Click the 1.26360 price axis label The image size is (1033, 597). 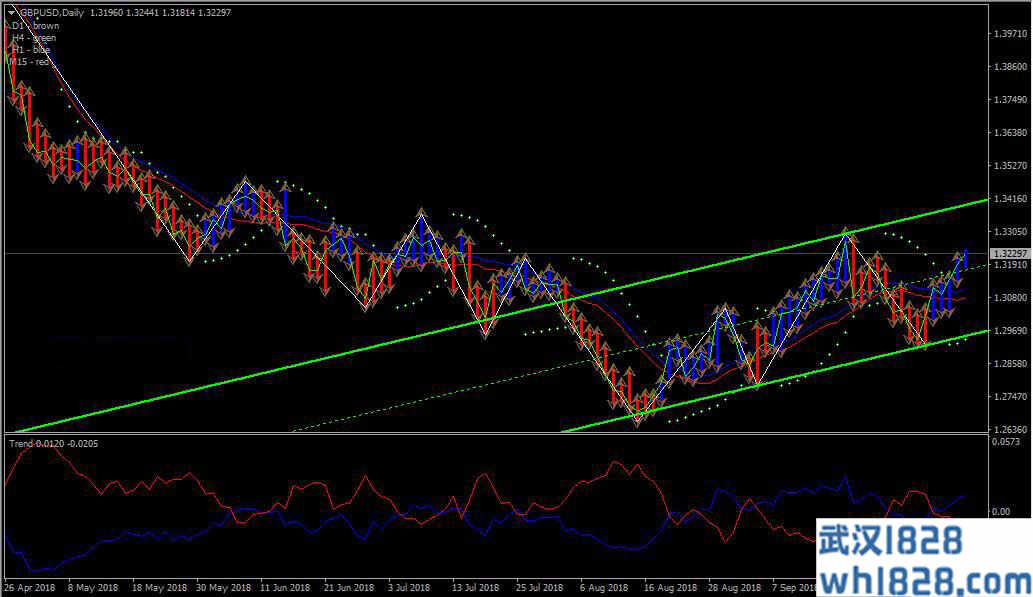[1011, 429]
